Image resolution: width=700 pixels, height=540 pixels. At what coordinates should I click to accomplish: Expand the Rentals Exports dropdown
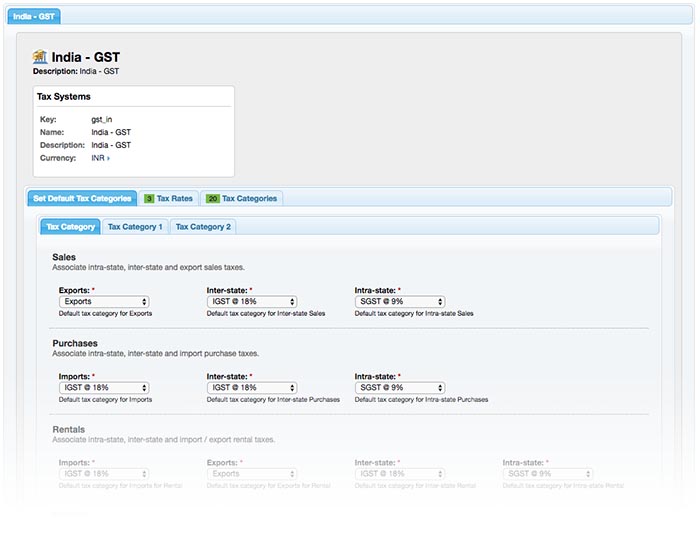coord(252,474)
